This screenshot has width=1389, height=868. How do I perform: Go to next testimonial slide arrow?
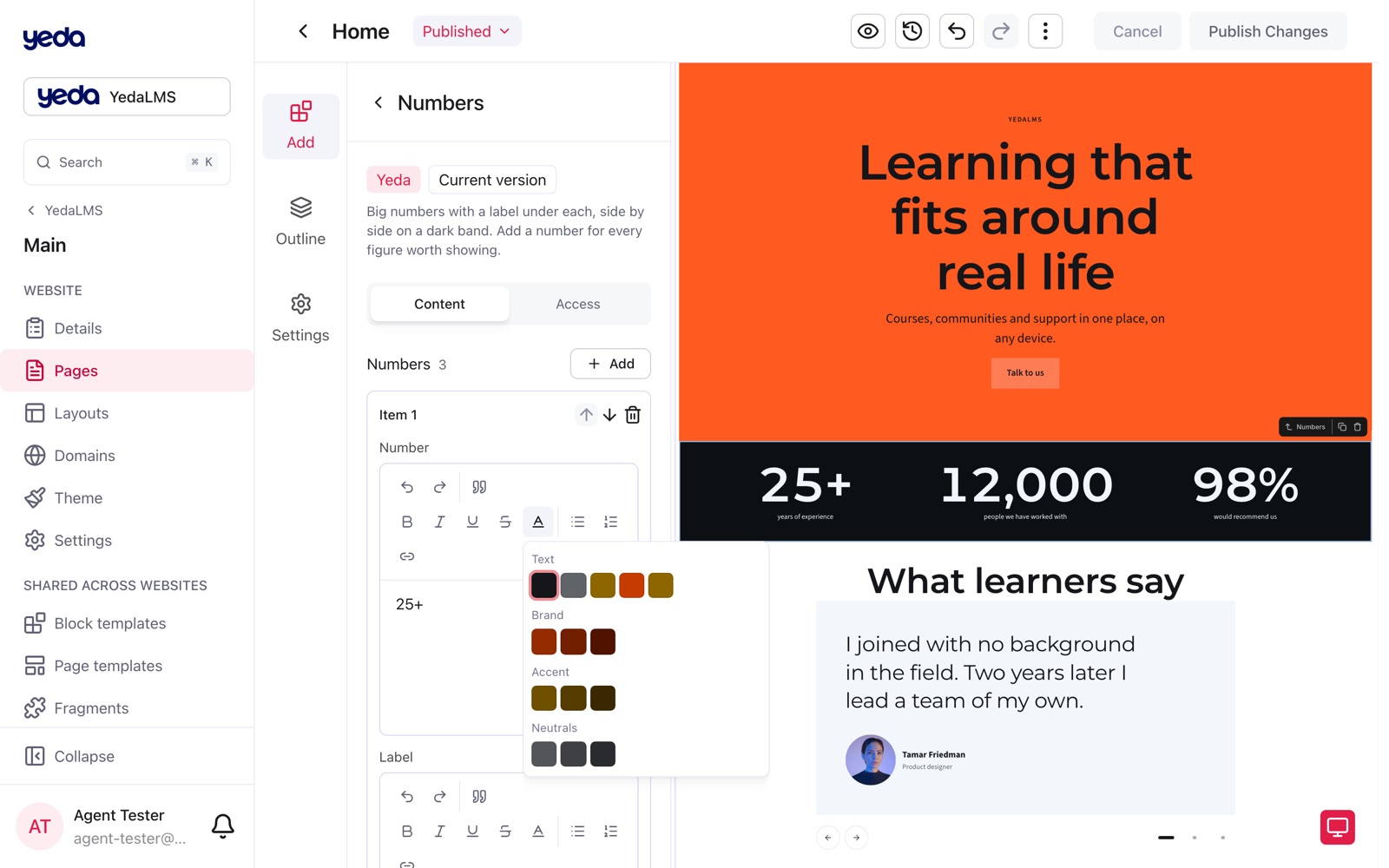point(856,838)
